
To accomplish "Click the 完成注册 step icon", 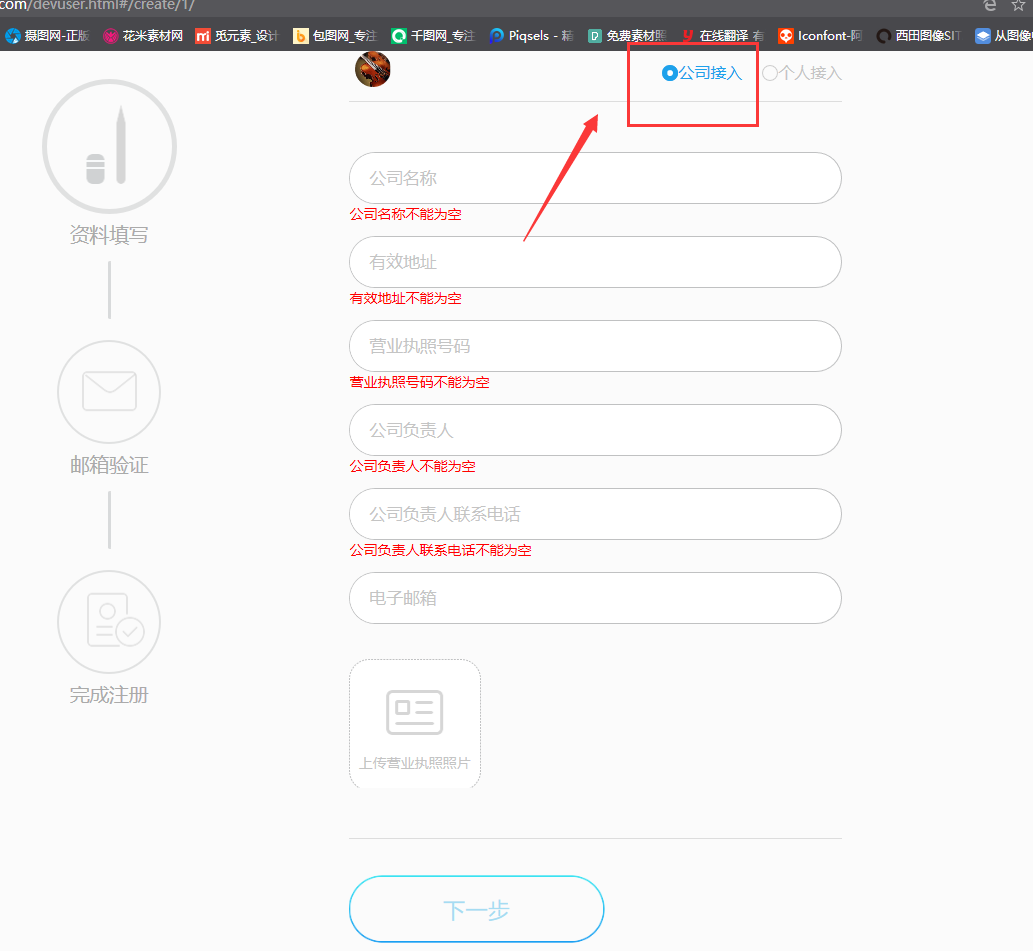I will point(109,621).
